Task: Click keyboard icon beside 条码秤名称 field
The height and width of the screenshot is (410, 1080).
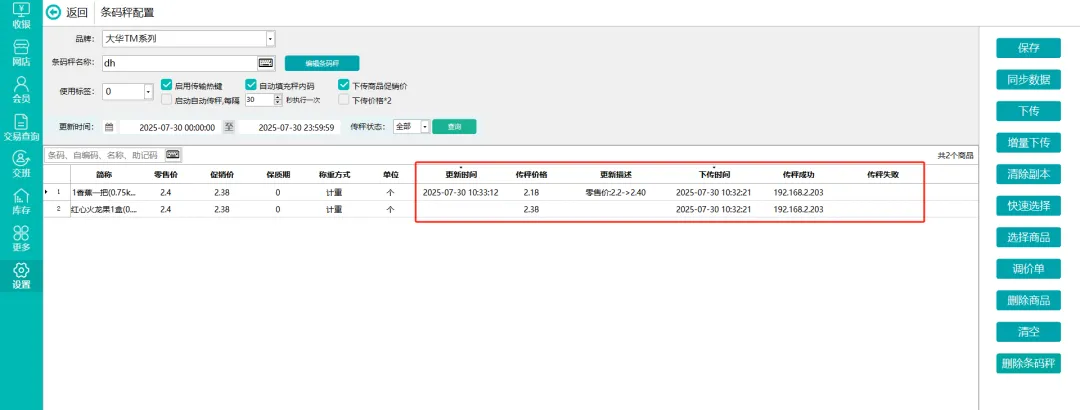Action: [265, 62]
